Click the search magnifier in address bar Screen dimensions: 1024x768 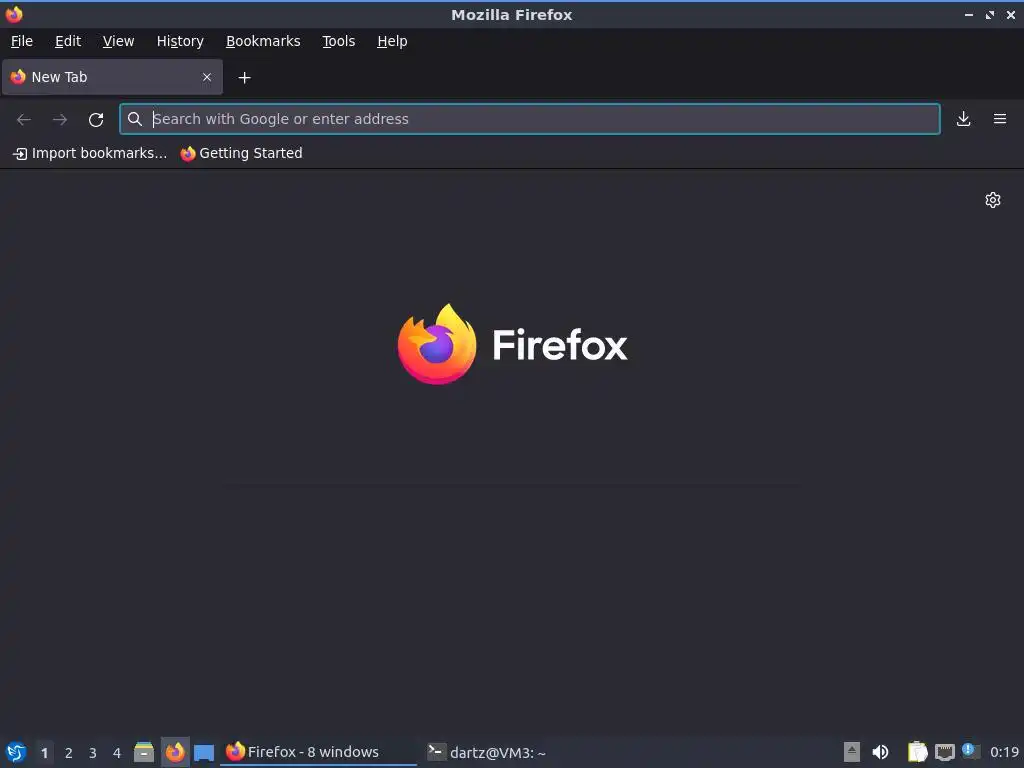coord(135,119)
